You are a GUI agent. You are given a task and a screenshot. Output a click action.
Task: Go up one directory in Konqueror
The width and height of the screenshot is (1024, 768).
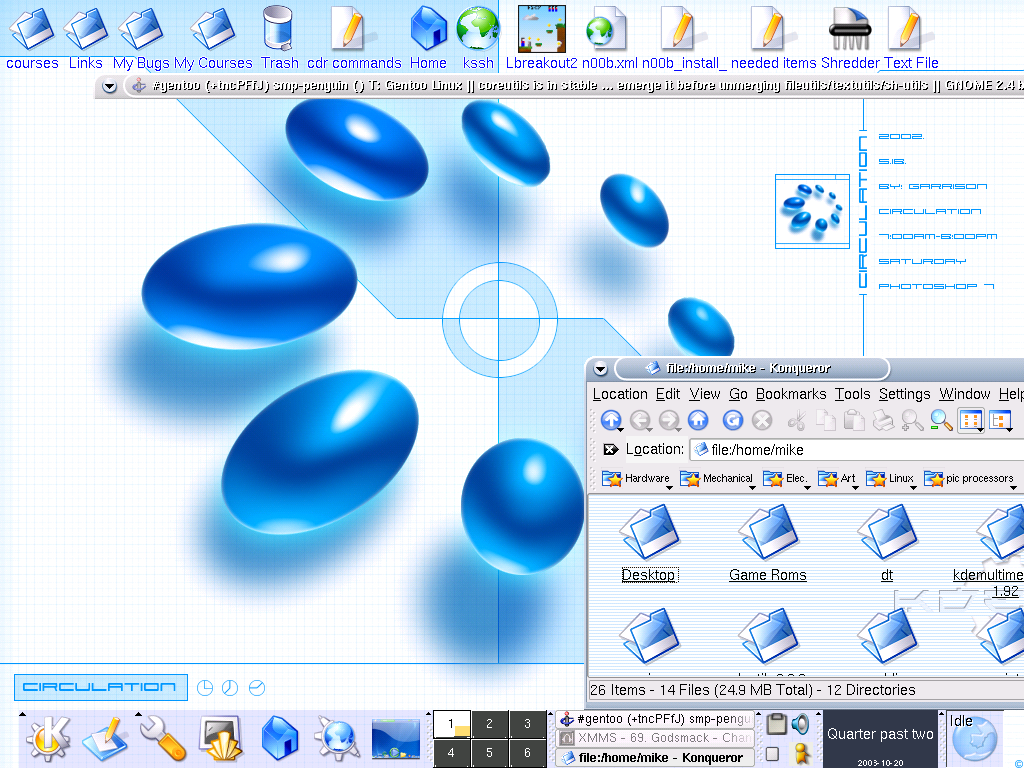click(611, 420)
